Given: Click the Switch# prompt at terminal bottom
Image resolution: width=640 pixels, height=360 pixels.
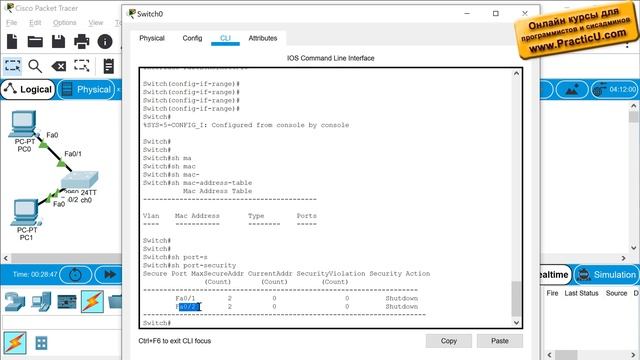Looking at the screenshot, I should [157, 323].
